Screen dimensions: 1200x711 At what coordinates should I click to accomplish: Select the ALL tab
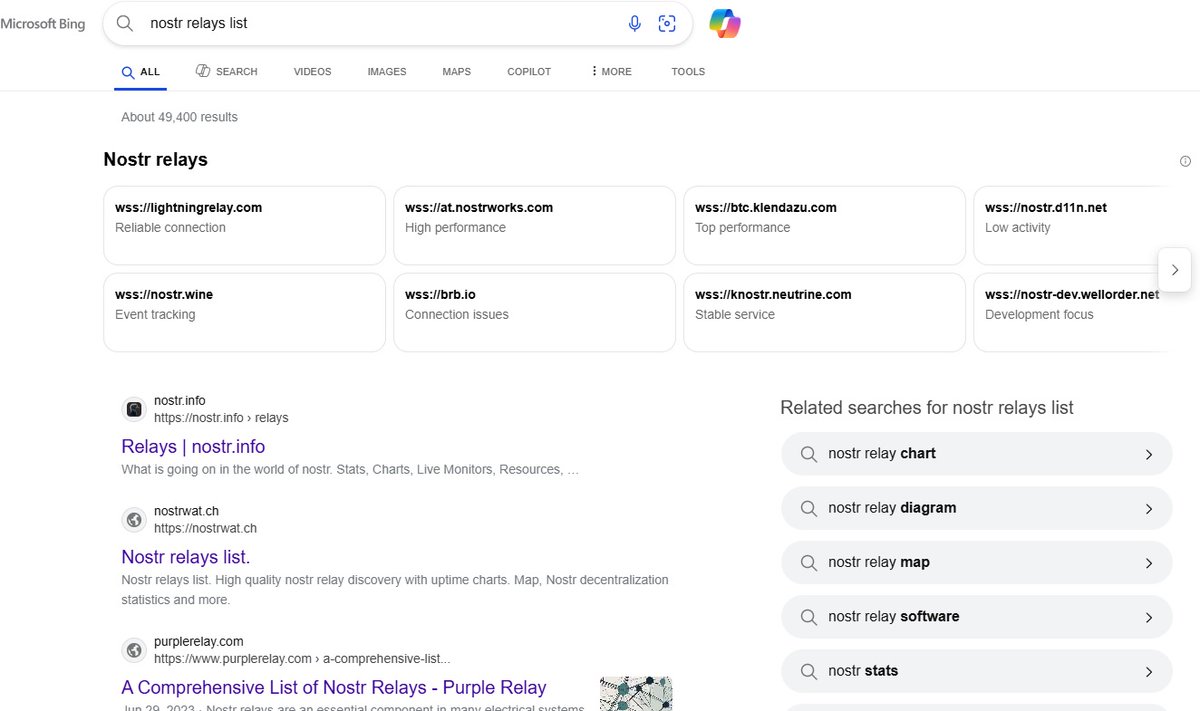(x=140, y=72)
